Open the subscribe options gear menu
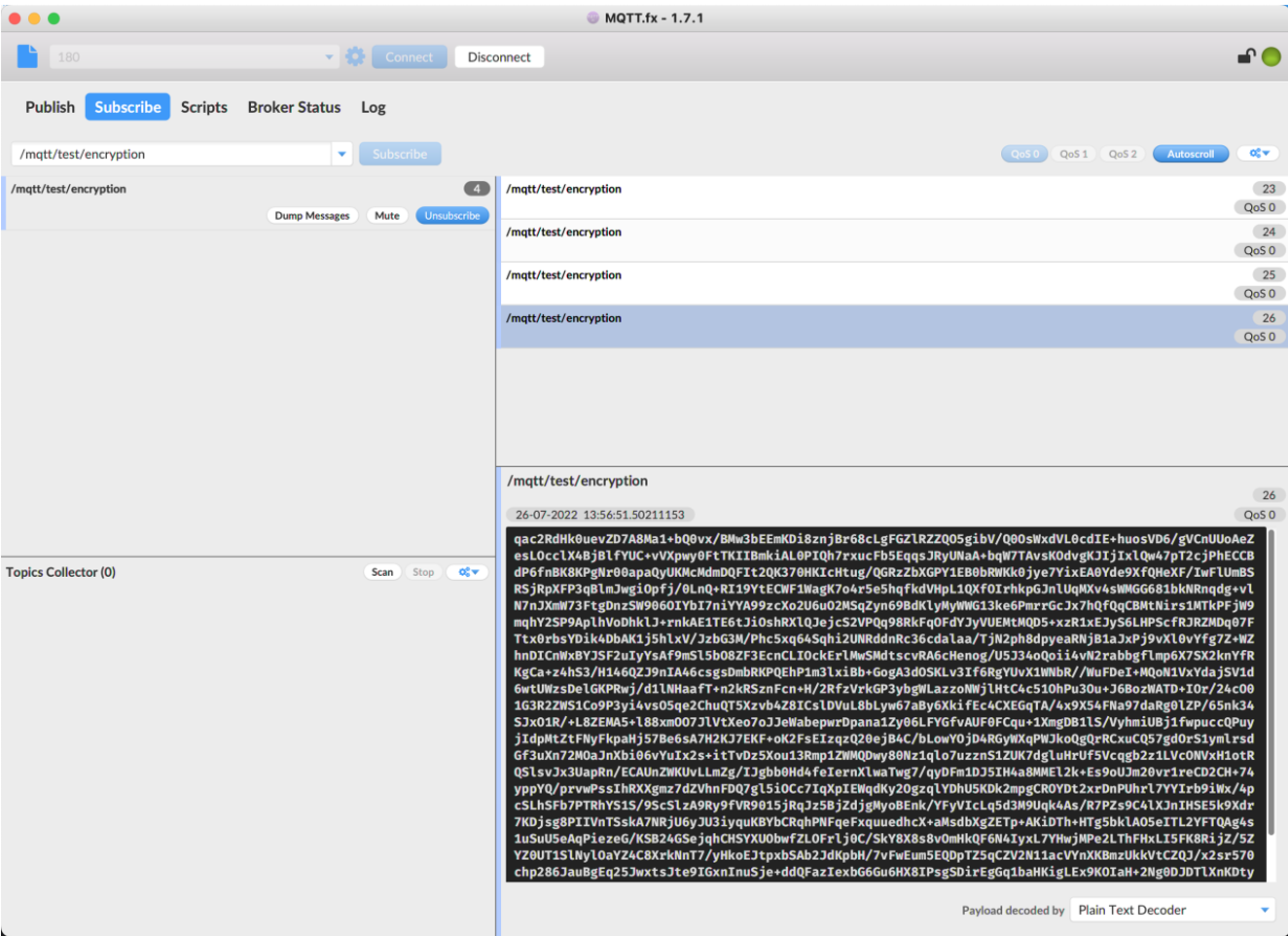The height and width of the screenshot is (936, 1288). (1260, 154)
